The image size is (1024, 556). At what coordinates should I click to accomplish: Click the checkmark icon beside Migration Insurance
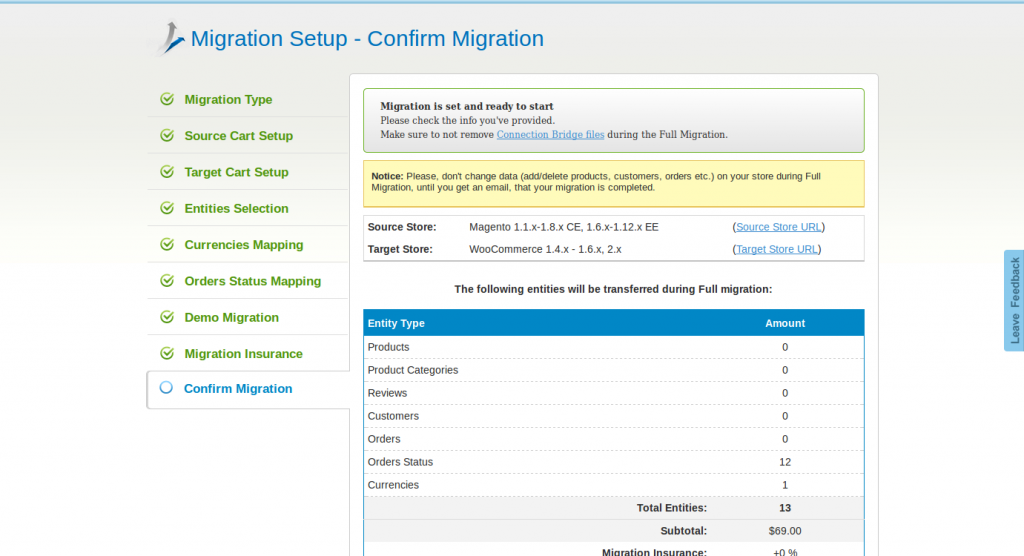pos(167,354)
